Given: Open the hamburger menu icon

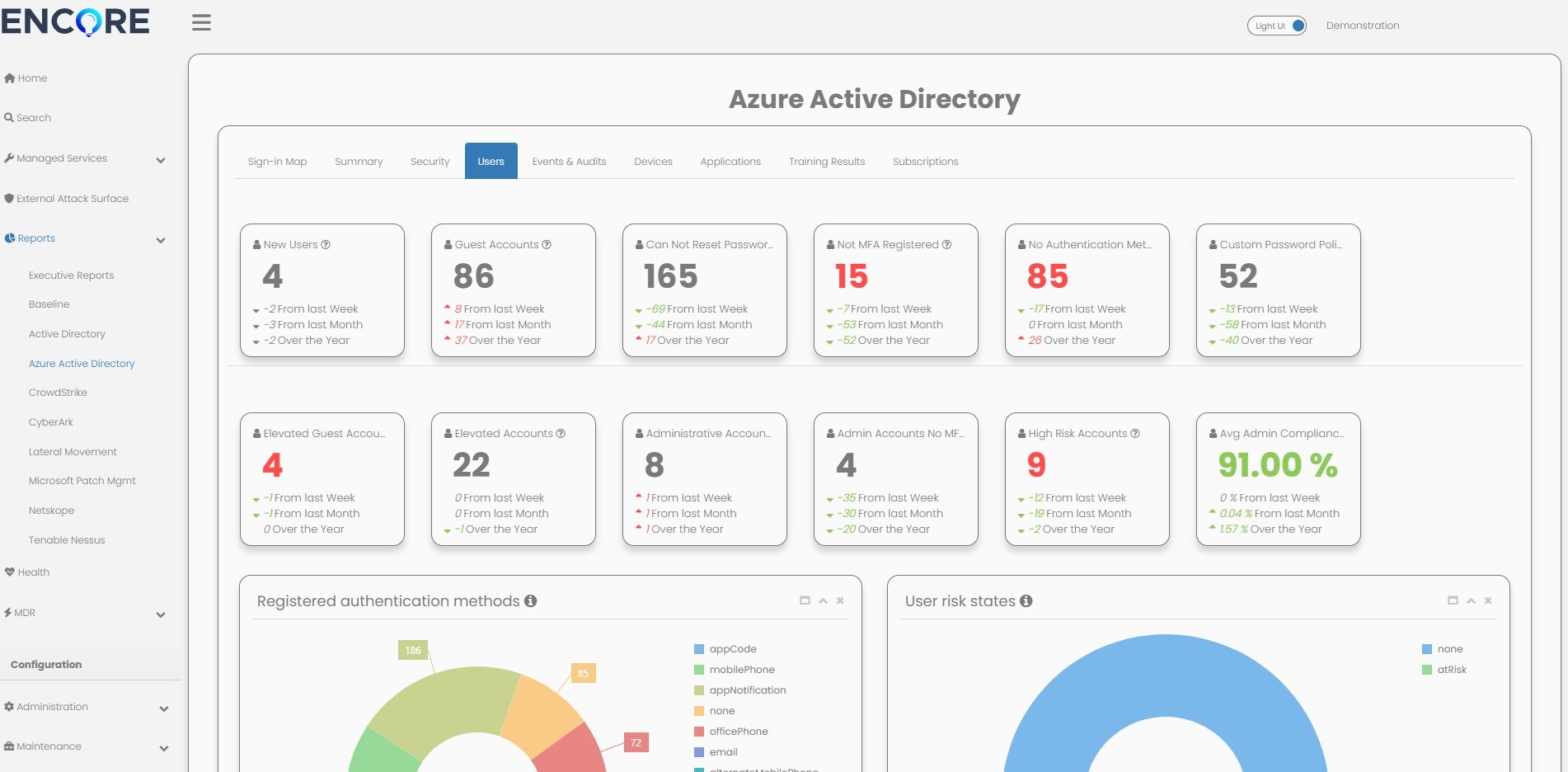Looking at the screenshot, I should pos(201,23).
